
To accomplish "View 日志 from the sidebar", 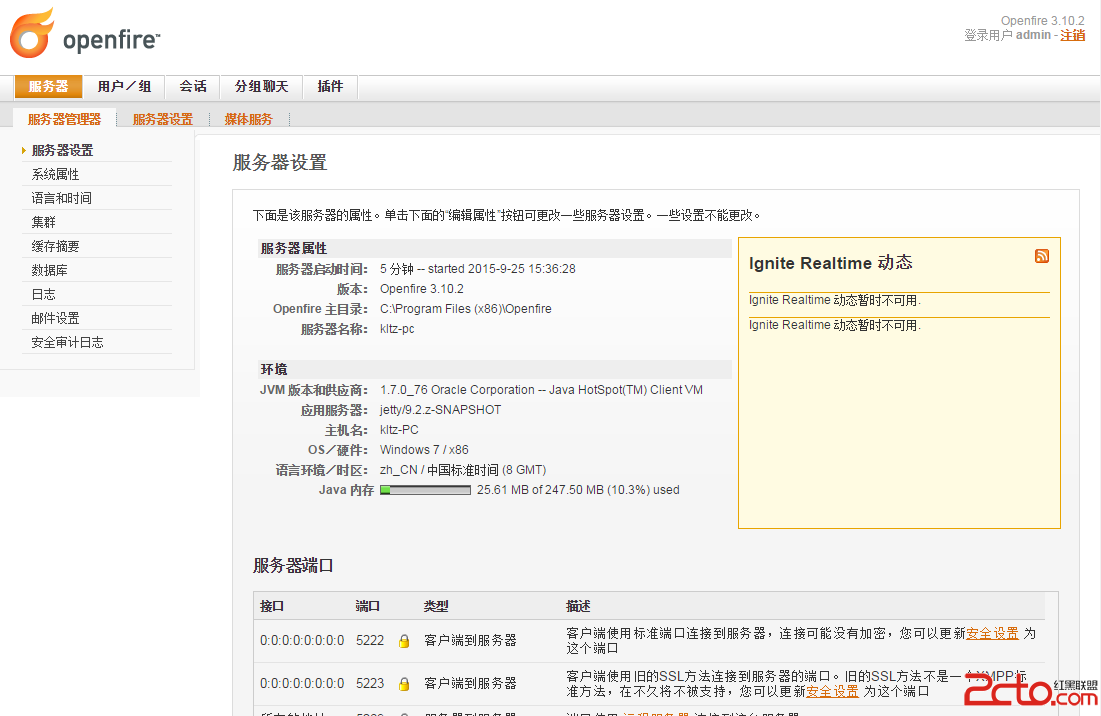I will (43, 294).
